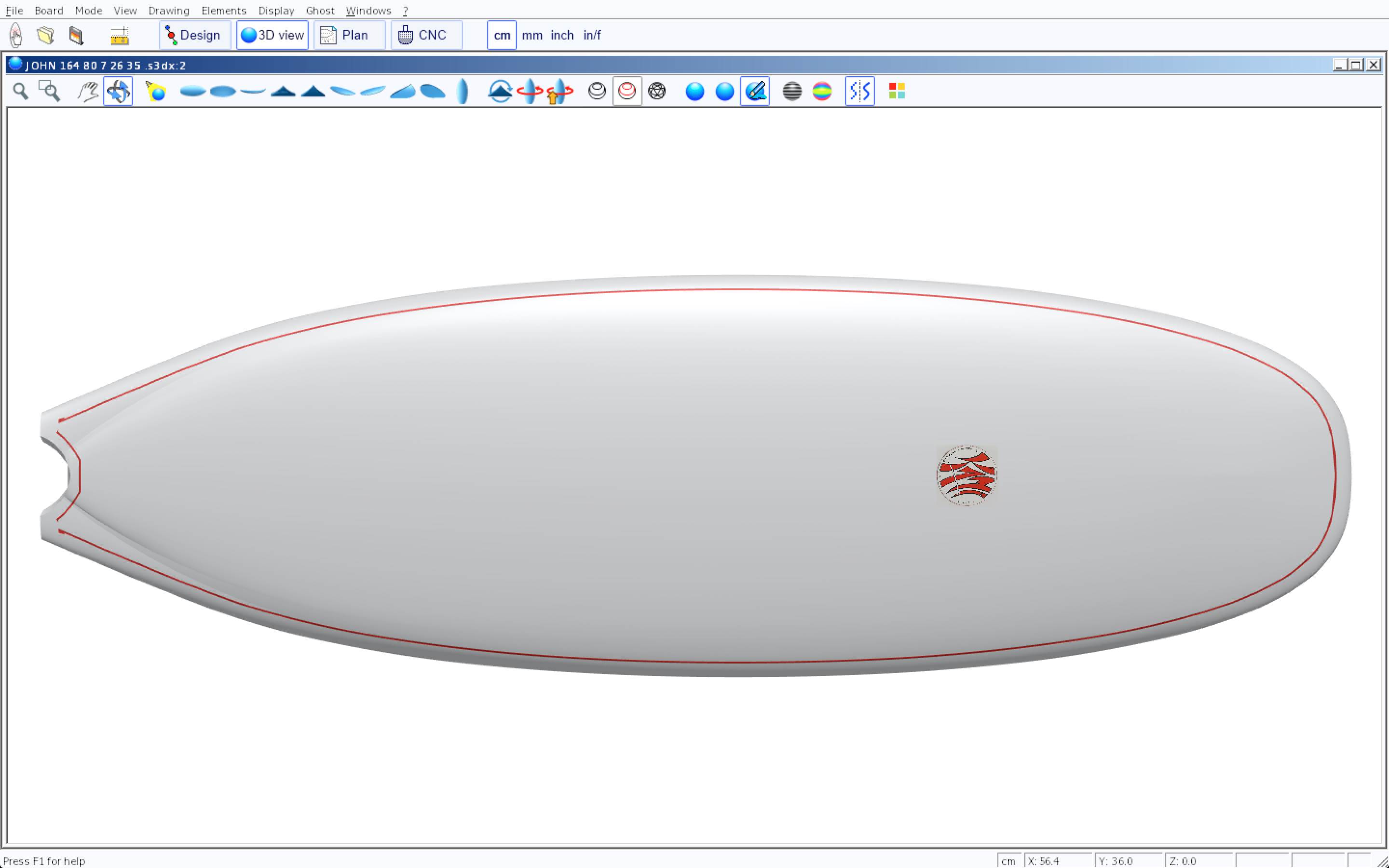Open the Display menu
The image size is (1389, 868).
(276, 10)
